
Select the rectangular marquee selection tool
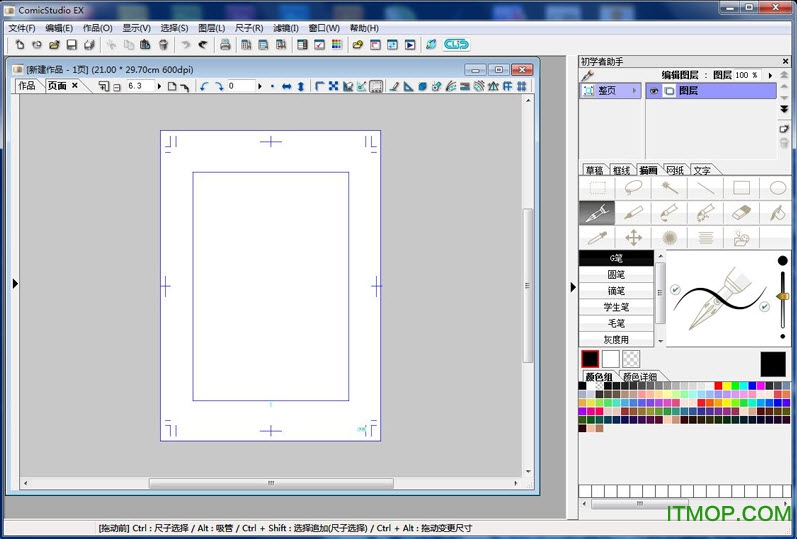pos(597,188)
